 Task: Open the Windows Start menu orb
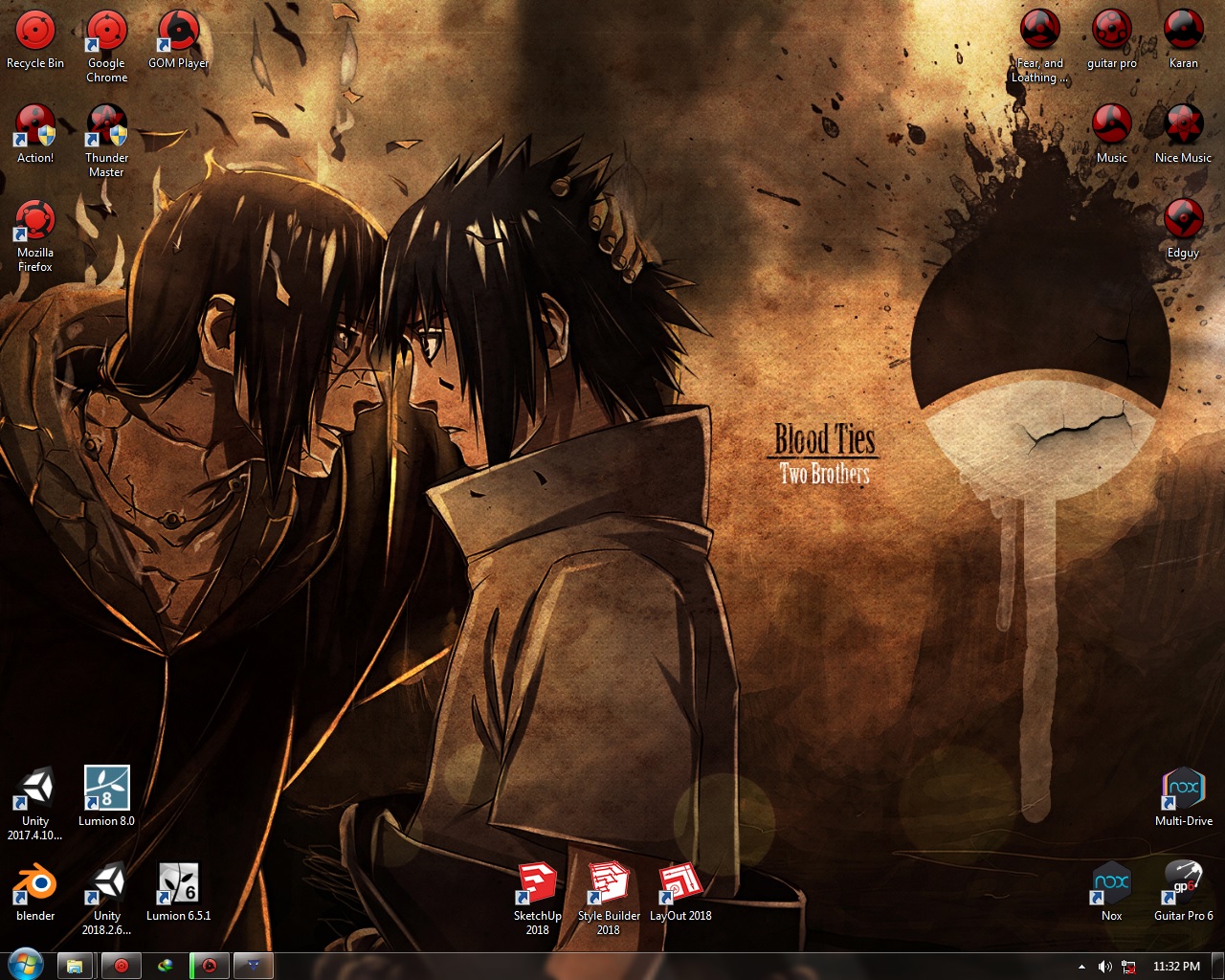[x=24, y=966]
